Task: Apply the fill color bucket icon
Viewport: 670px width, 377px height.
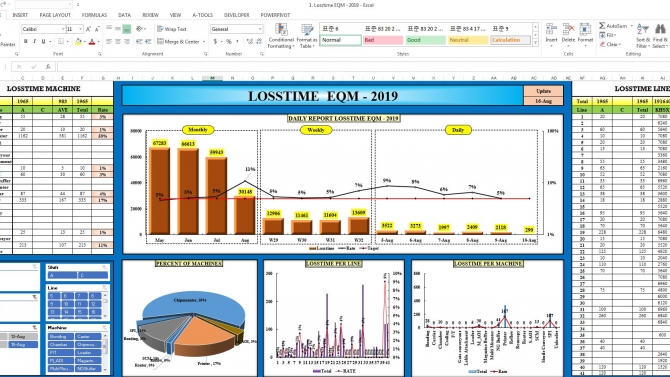Action: pyautogui.click(x=78, y=41)
